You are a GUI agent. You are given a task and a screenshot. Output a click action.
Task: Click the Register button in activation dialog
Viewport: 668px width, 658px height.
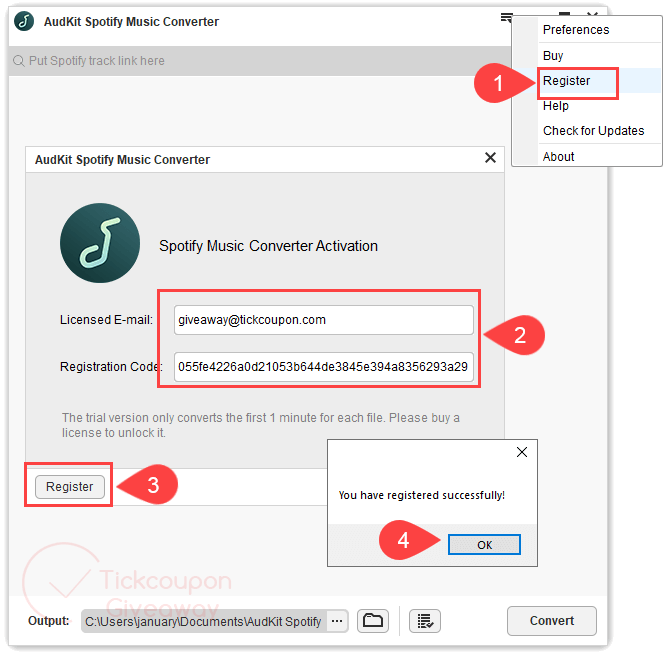69,486
